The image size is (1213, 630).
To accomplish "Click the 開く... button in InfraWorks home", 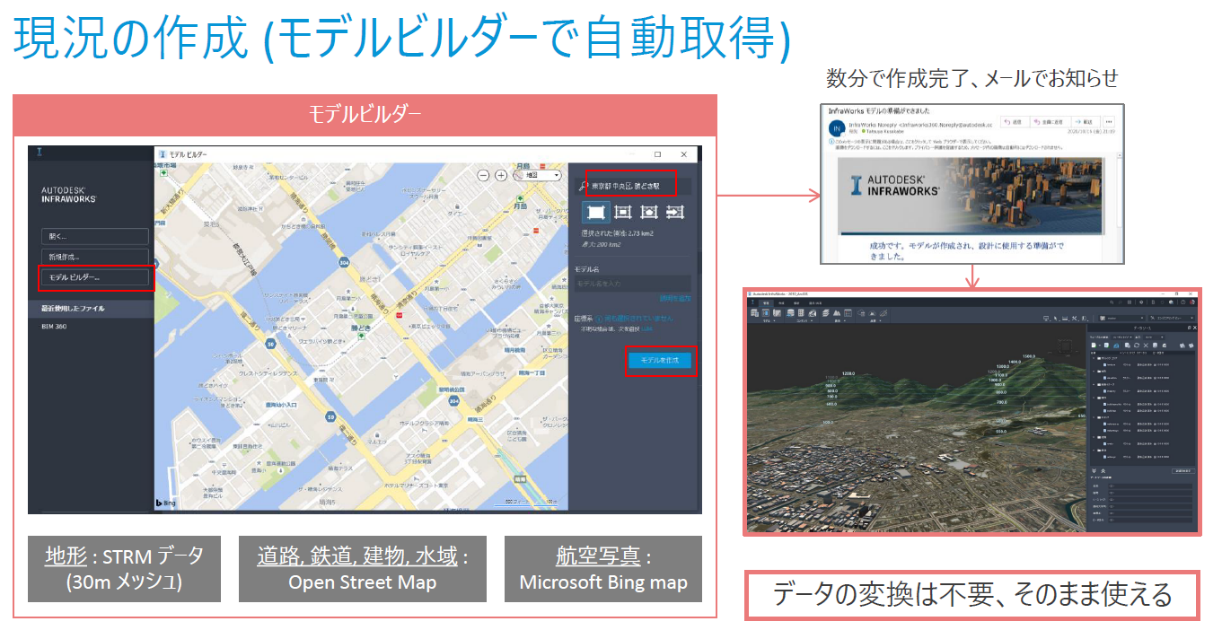I will click(x=94, y=237).
